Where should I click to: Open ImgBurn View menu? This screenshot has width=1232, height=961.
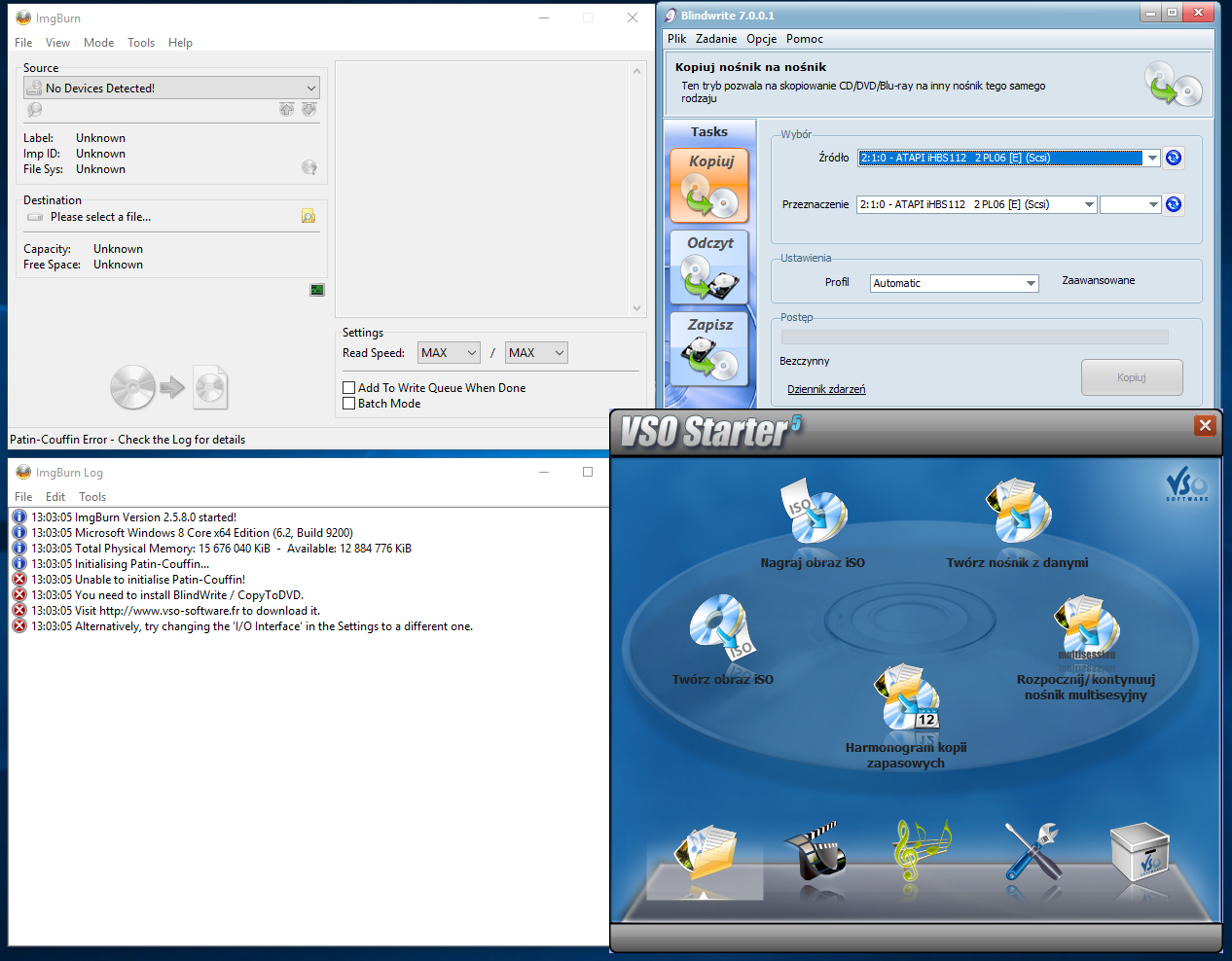[x=57, y=43]
